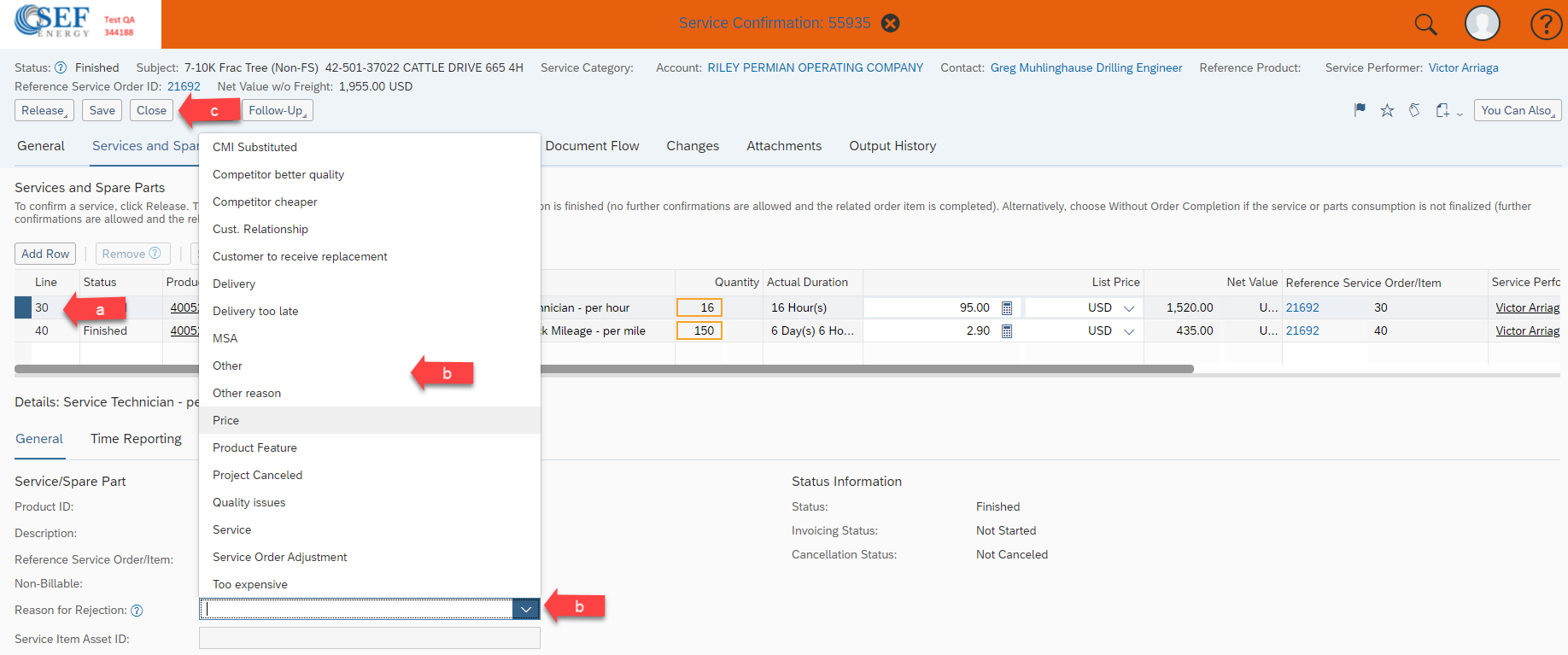
Task: Choose the Delivery list option
Action: [370, 284]
